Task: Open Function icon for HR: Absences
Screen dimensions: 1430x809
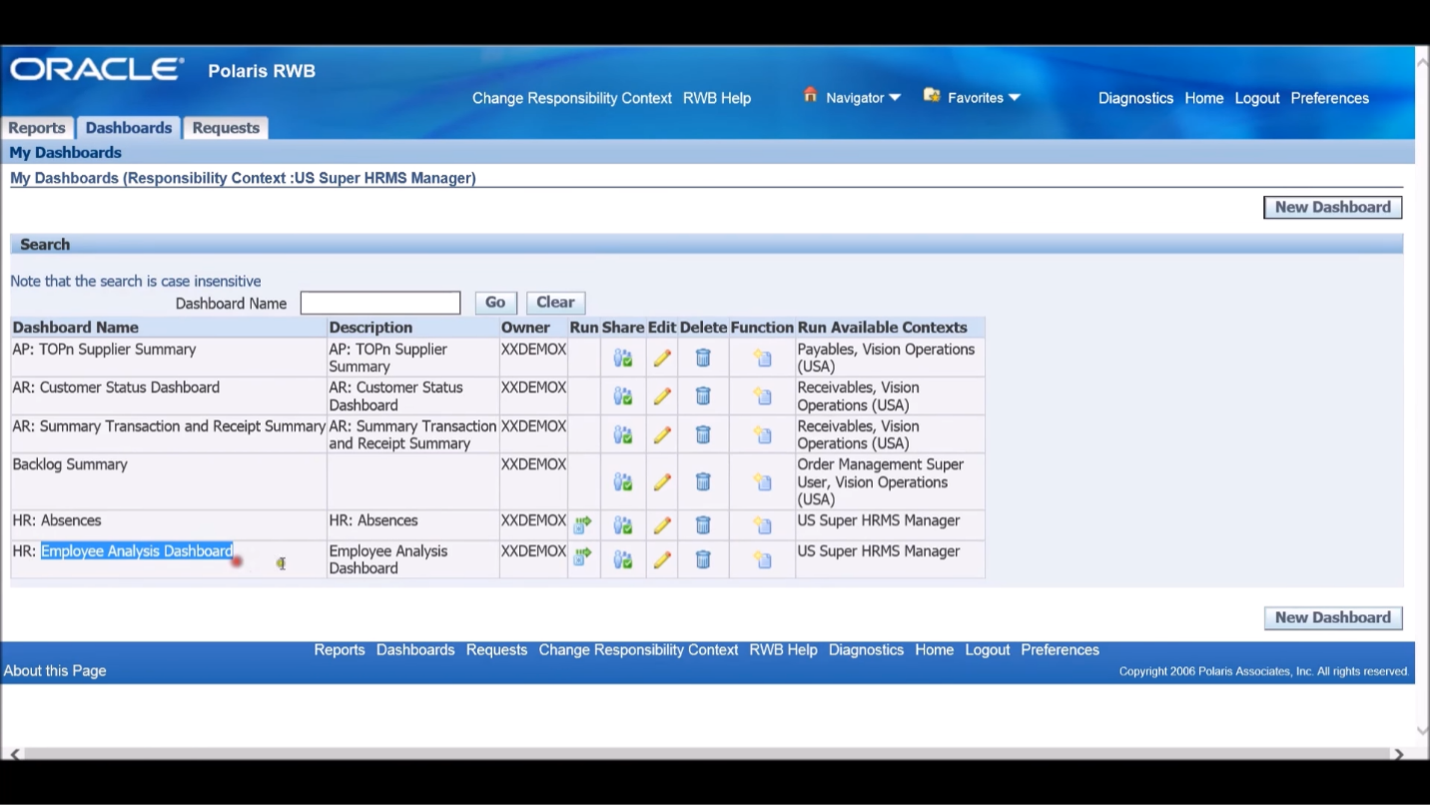Action: pos(763,525)
